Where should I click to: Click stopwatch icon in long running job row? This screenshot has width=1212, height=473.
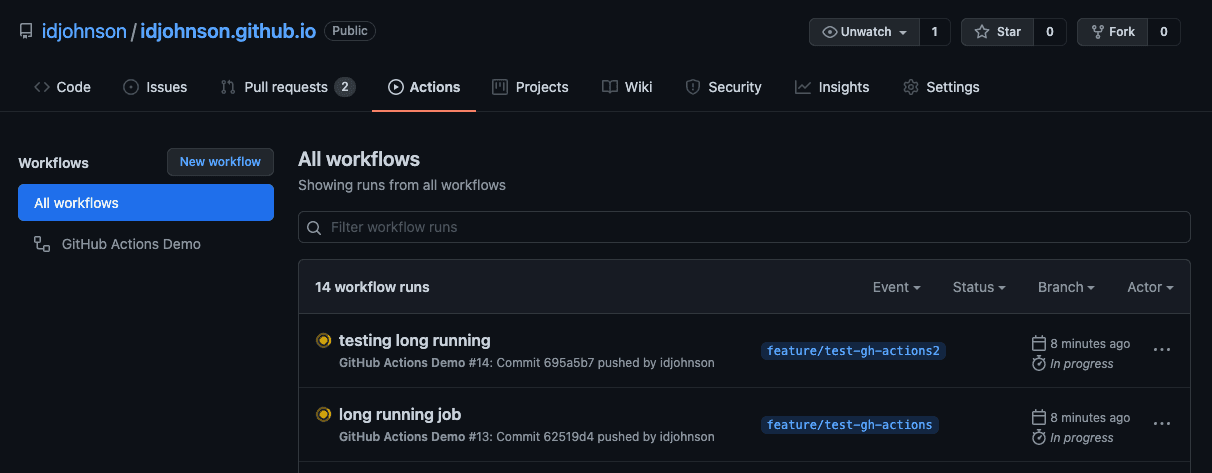1038,437
